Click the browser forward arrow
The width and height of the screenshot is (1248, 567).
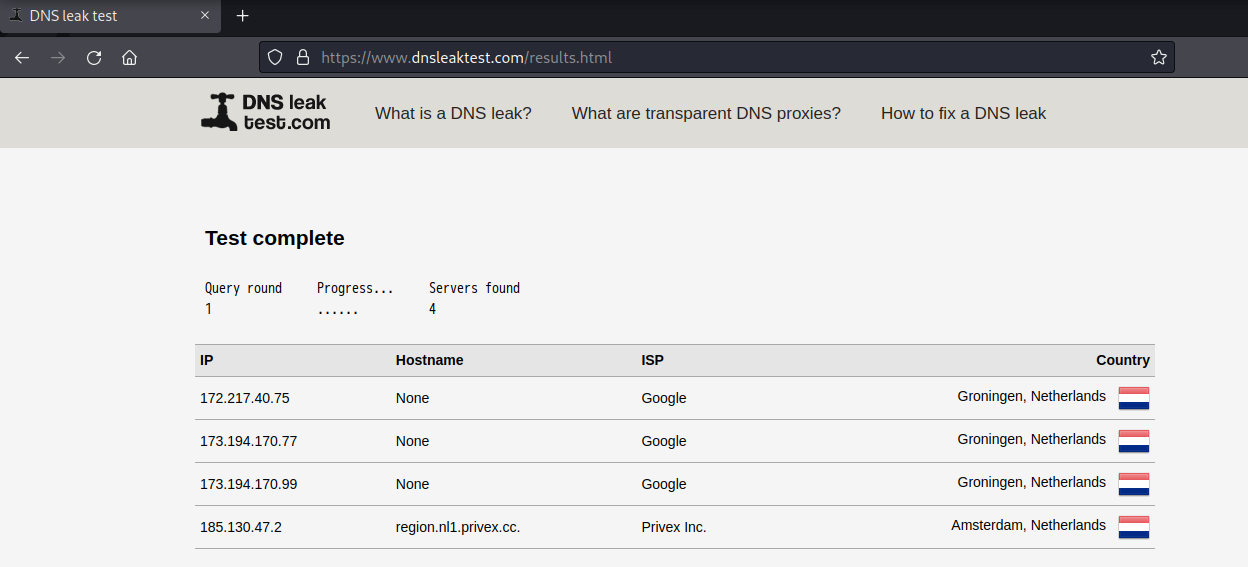58,58
